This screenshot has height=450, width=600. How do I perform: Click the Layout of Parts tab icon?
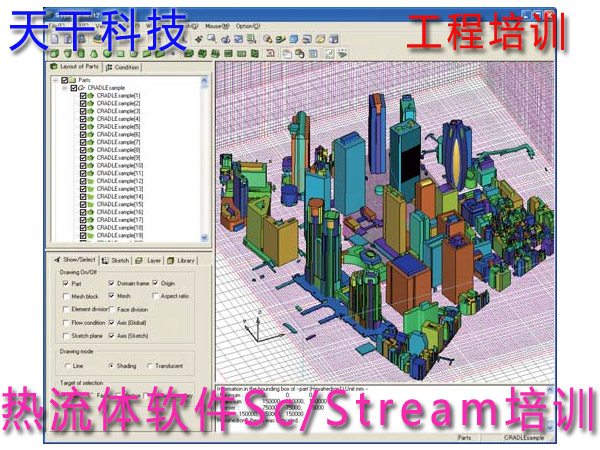point(55,67)
